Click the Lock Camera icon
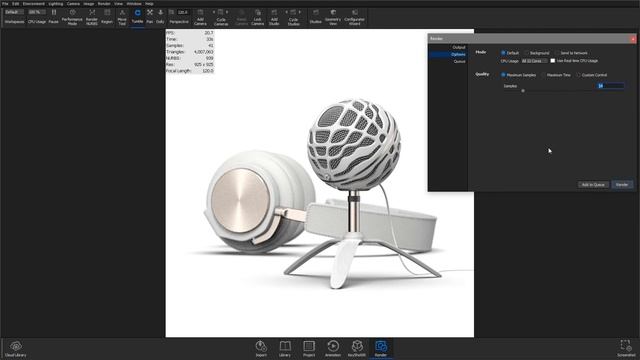Viewport: 640px width, 360px height. (x=258, y=13)
